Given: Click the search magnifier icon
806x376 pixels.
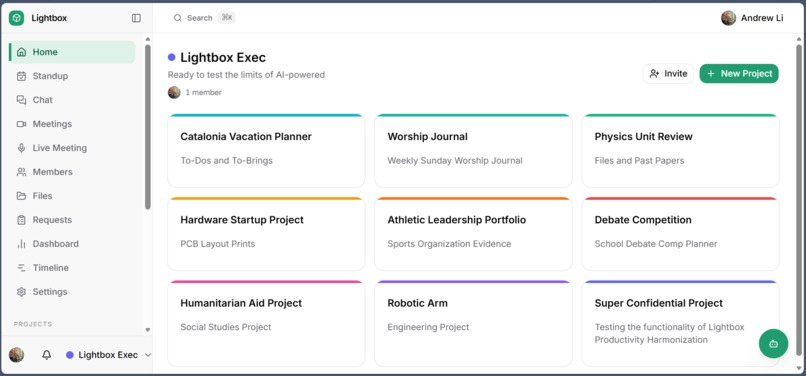Looking at the screenshot, I should click(177, 18).
